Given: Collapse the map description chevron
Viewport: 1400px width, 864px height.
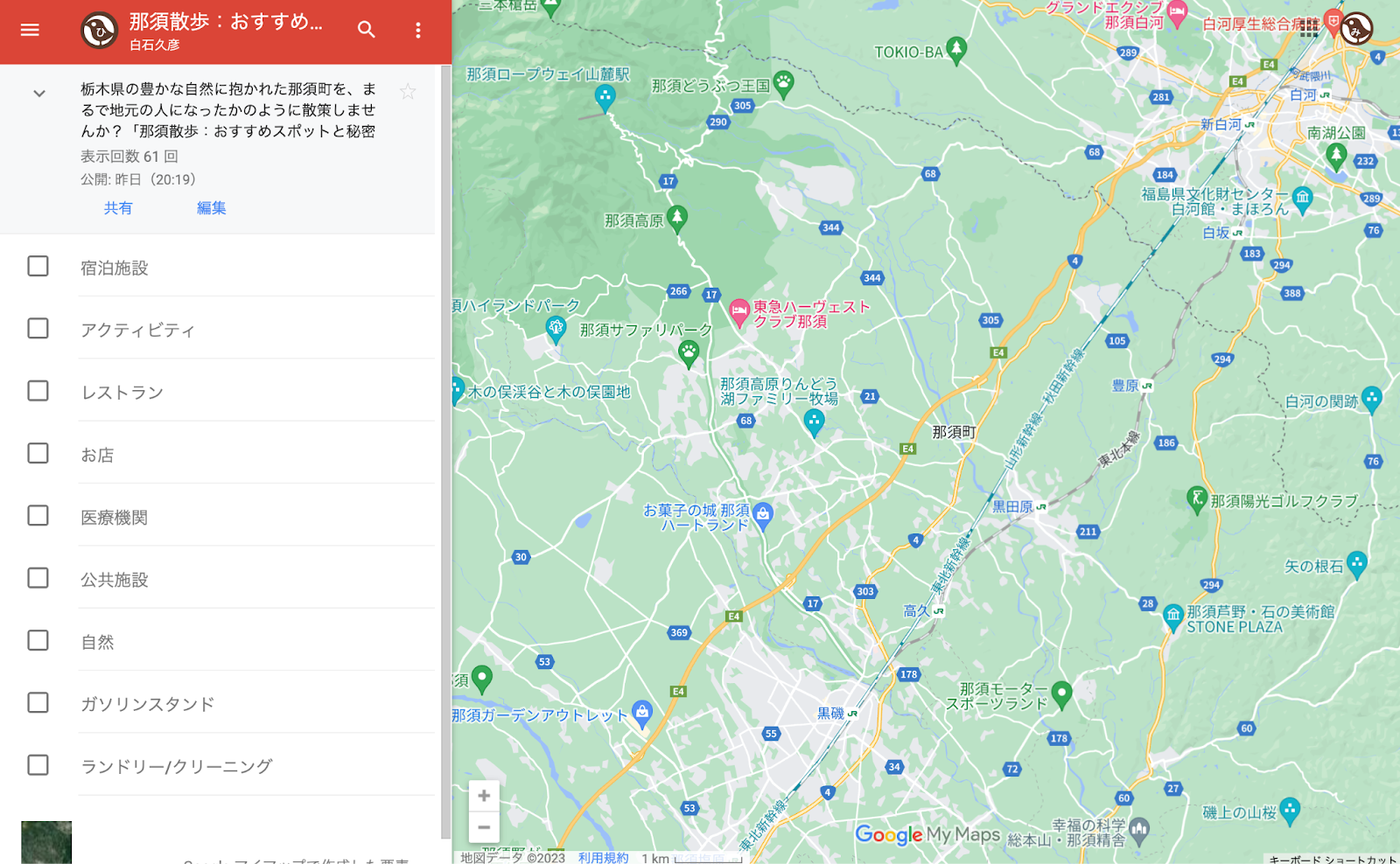Looking at the screenshot, I should (39, 93).
